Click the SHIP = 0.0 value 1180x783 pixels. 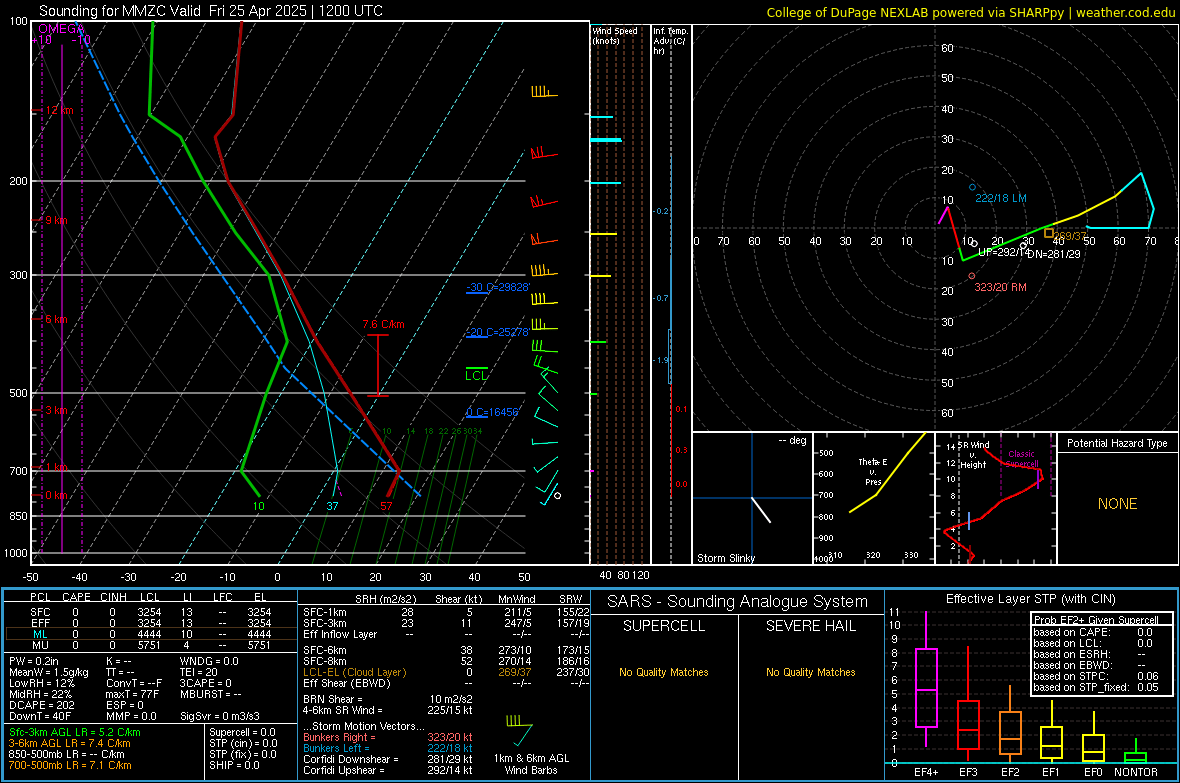click(x=234, y=765)
